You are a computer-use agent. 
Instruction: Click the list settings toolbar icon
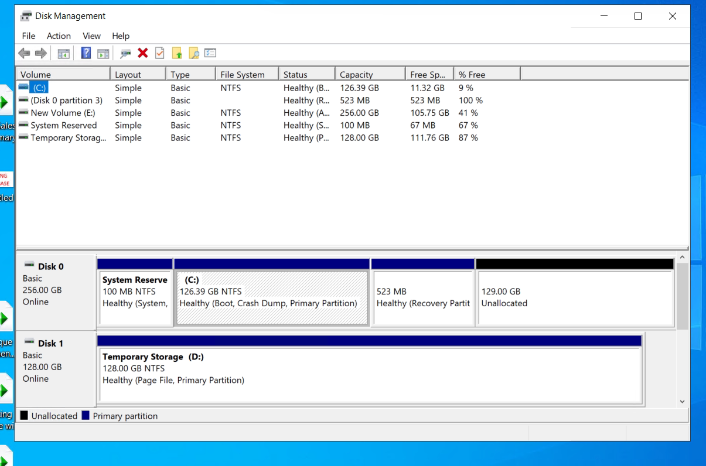pos(210,53)
